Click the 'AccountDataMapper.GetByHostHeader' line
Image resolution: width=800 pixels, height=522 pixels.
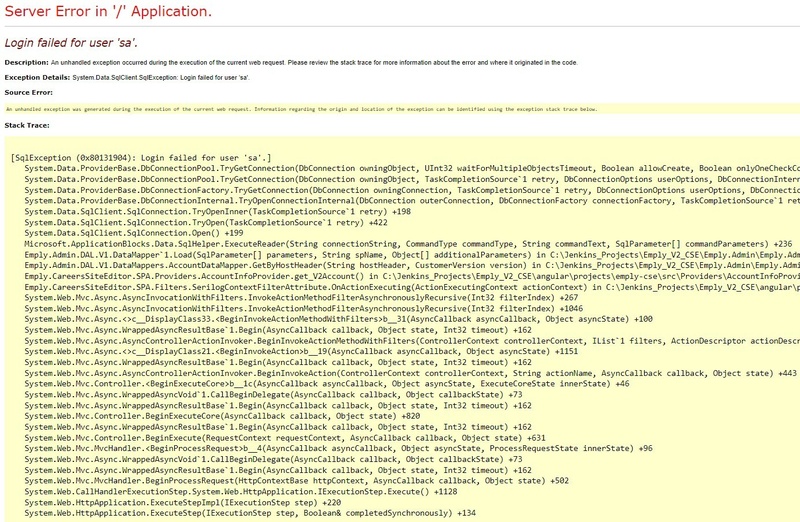(412, 265)
